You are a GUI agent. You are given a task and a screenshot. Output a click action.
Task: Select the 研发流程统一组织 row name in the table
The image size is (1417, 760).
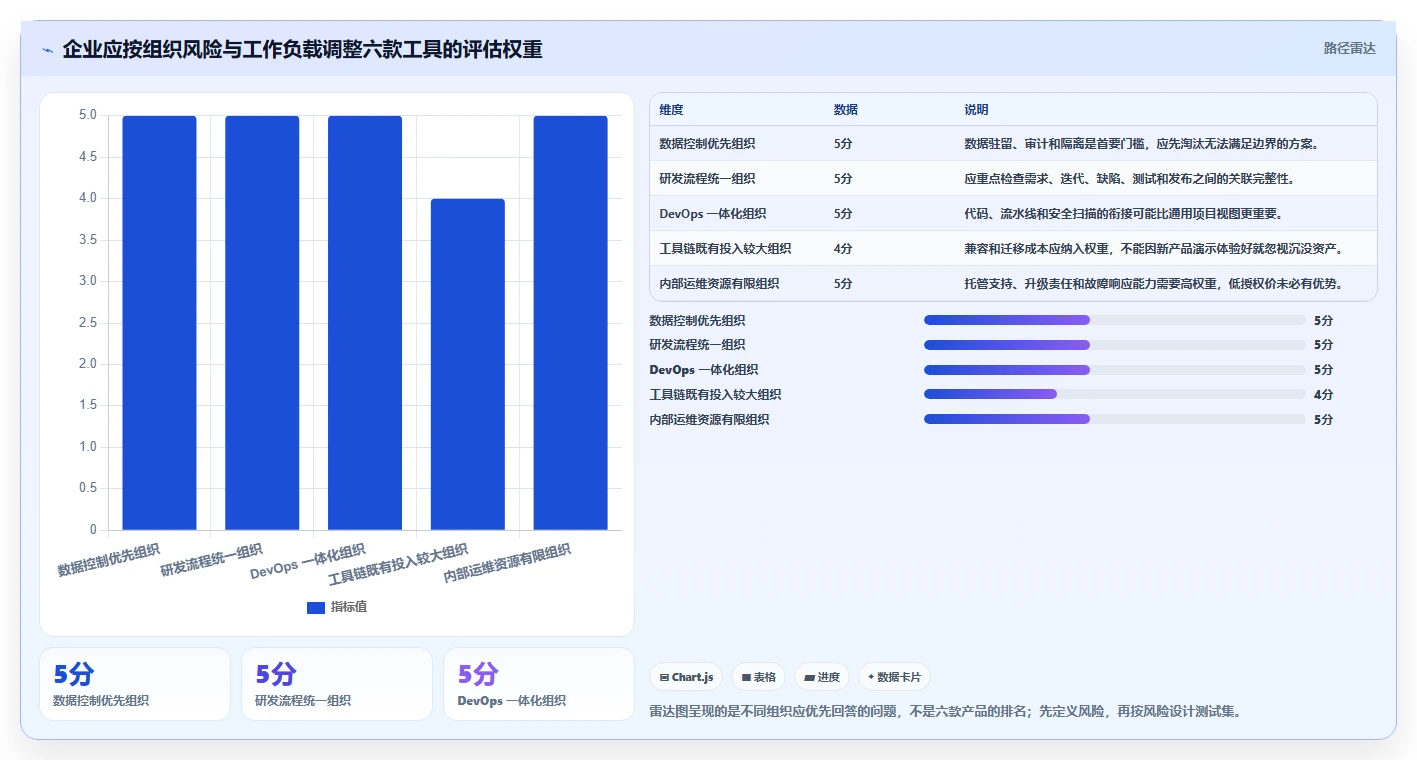click(x=707, y=179)
